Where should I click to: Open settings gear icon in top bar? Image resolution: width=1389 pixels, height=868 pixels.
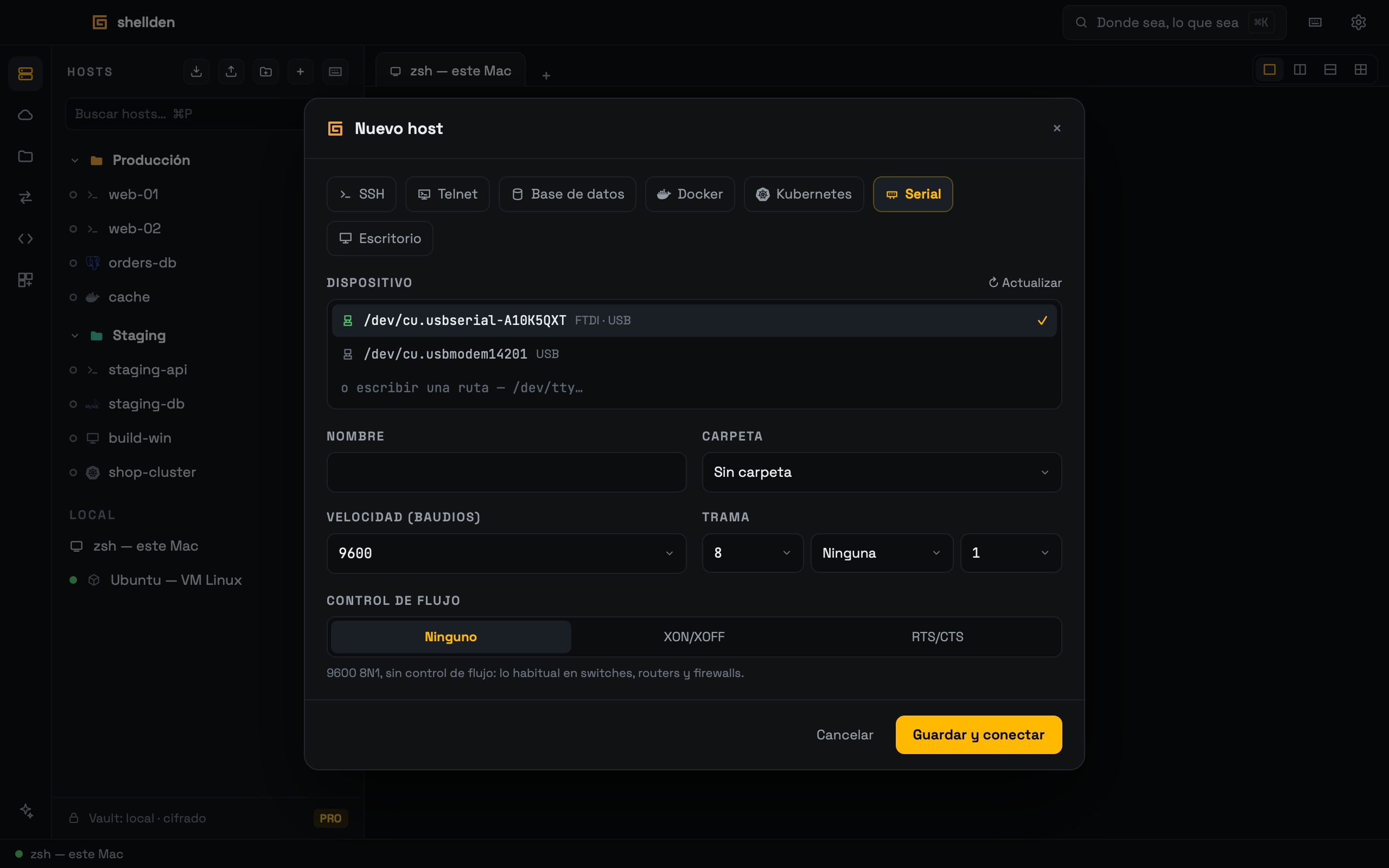1358,22
